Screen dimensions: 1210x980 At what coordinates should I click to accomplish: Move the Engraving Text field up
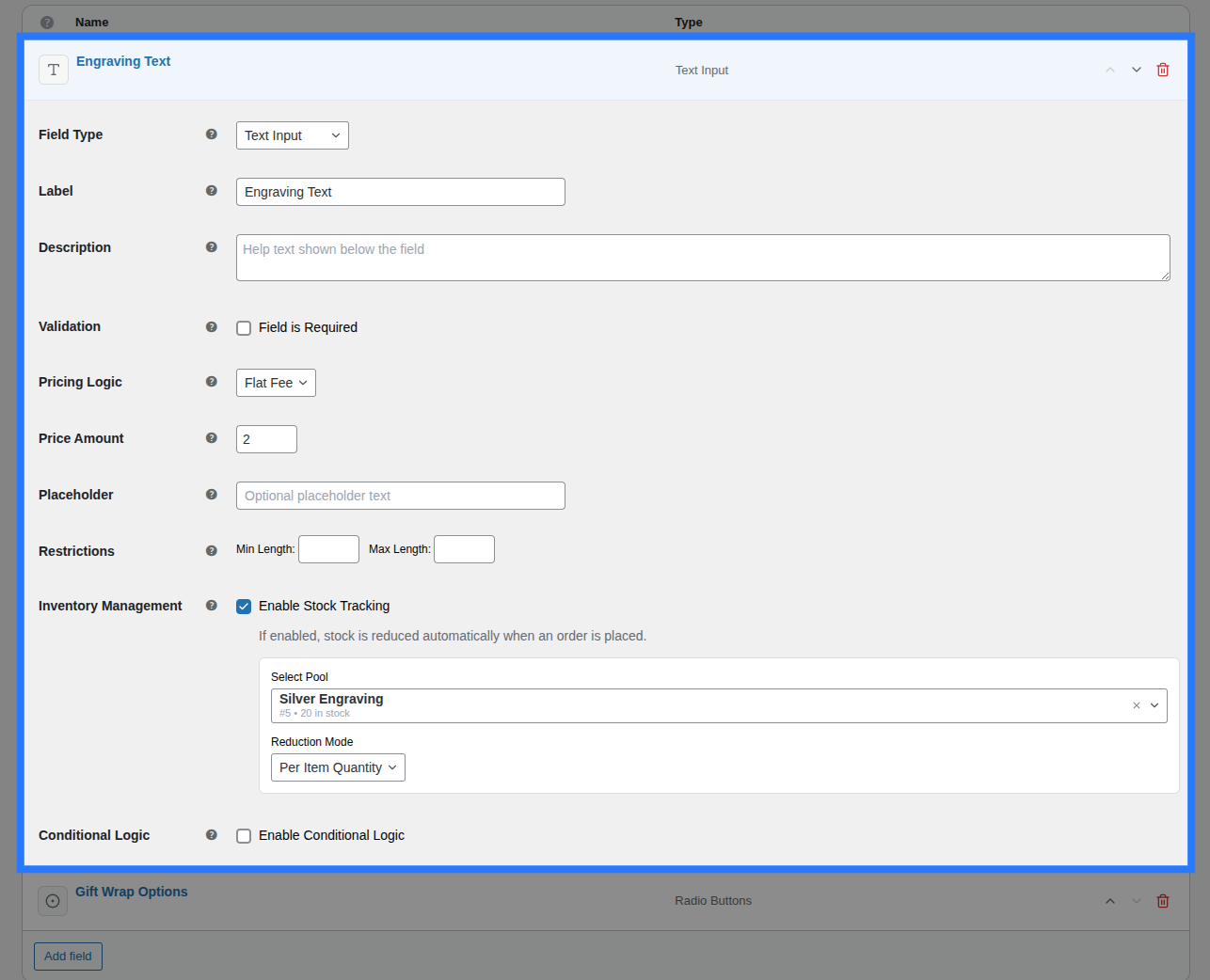click(1110, 70)
